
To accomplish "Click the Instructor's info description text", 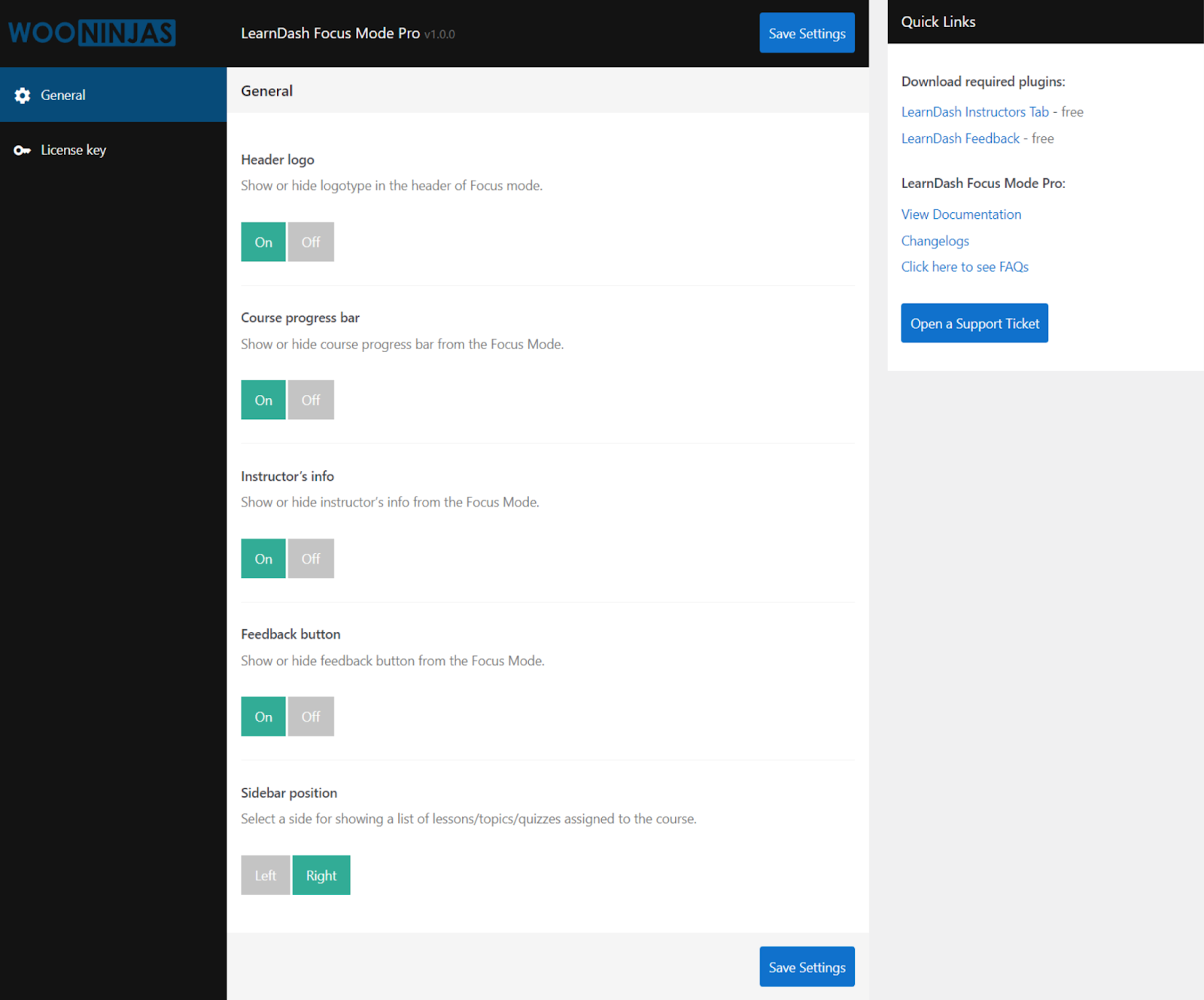I will (x=390, y=503).
